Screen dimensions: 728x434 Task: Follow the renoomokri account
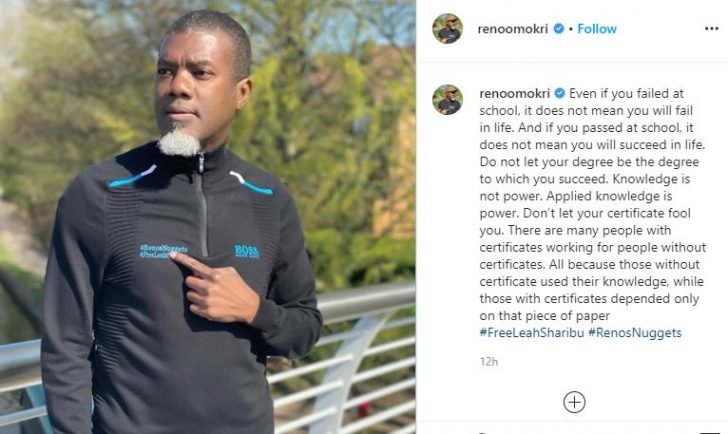pyautogui.click(x=597, y=29)
